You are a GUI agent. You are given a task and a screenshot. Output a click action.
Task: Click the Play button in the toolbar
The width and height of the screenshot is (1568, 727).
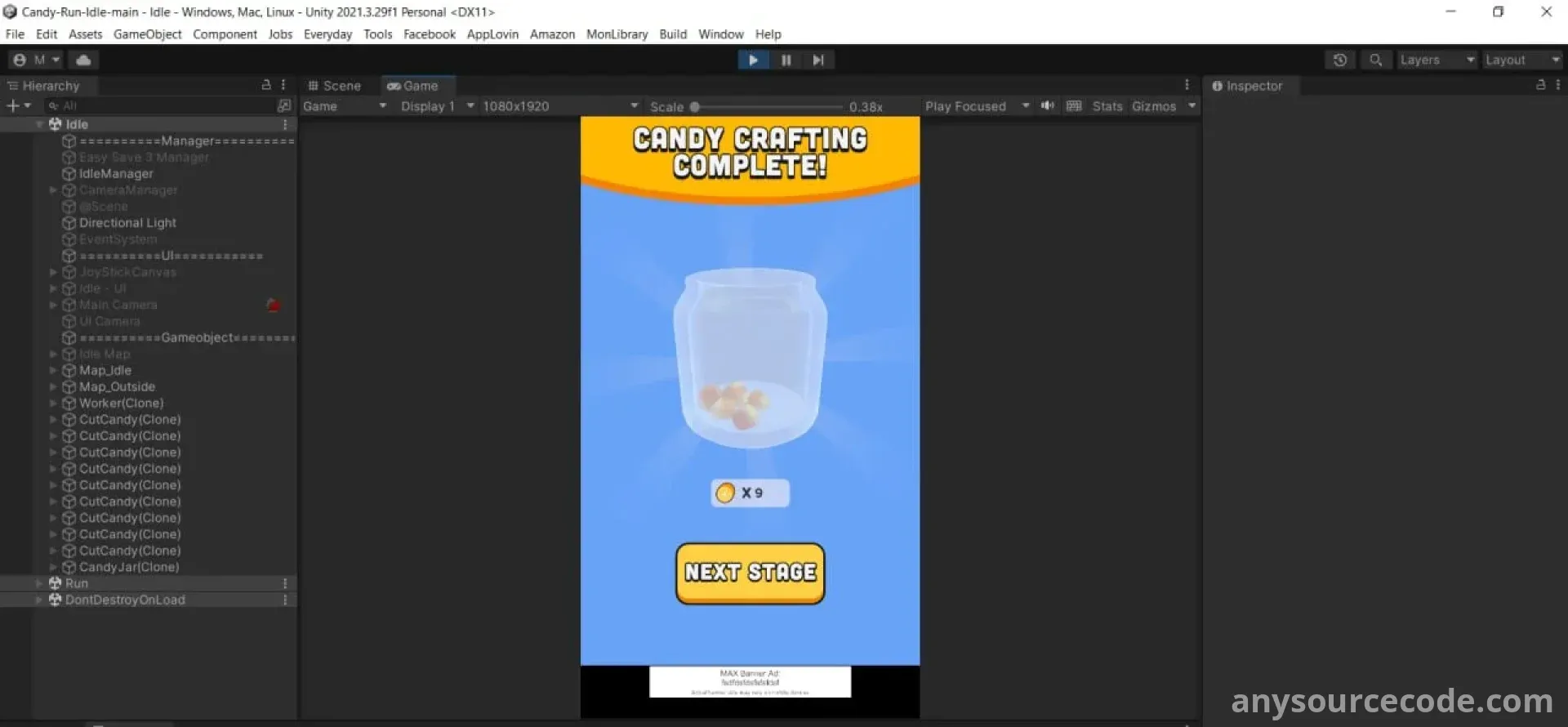pos(753,60)
